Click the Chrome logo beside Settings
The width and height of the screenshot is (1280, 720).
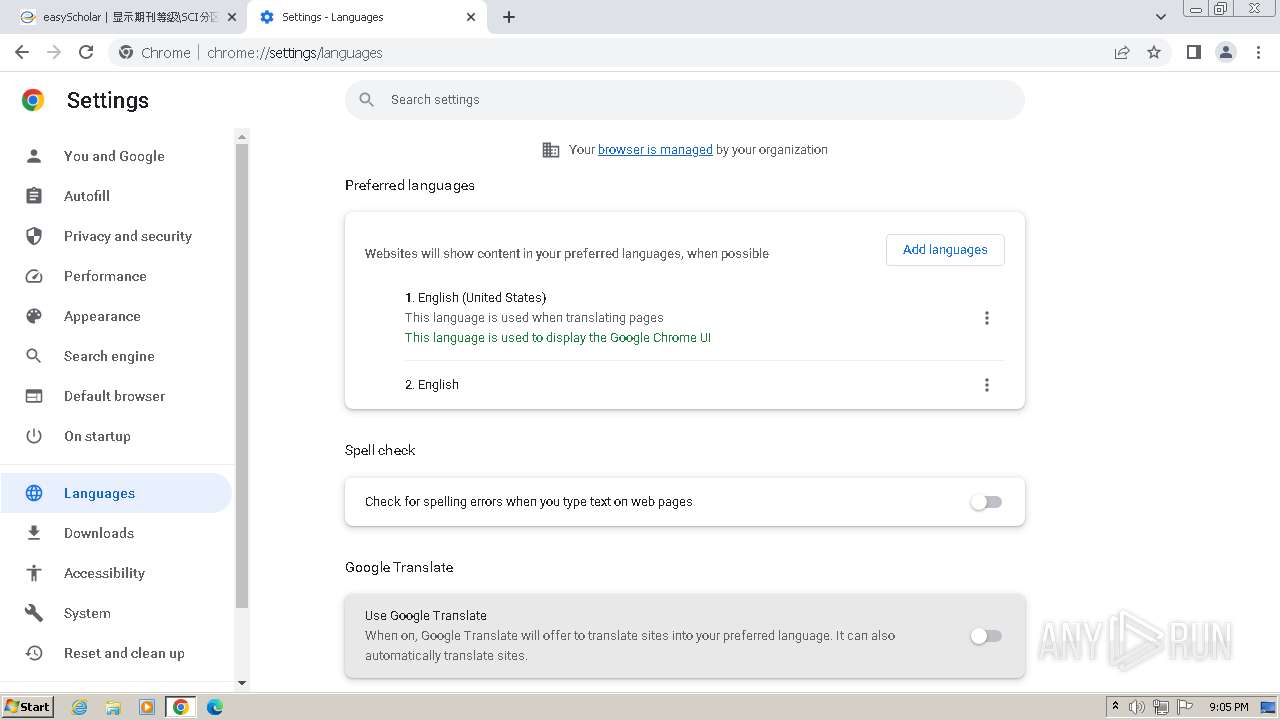(x=33, y=100)
